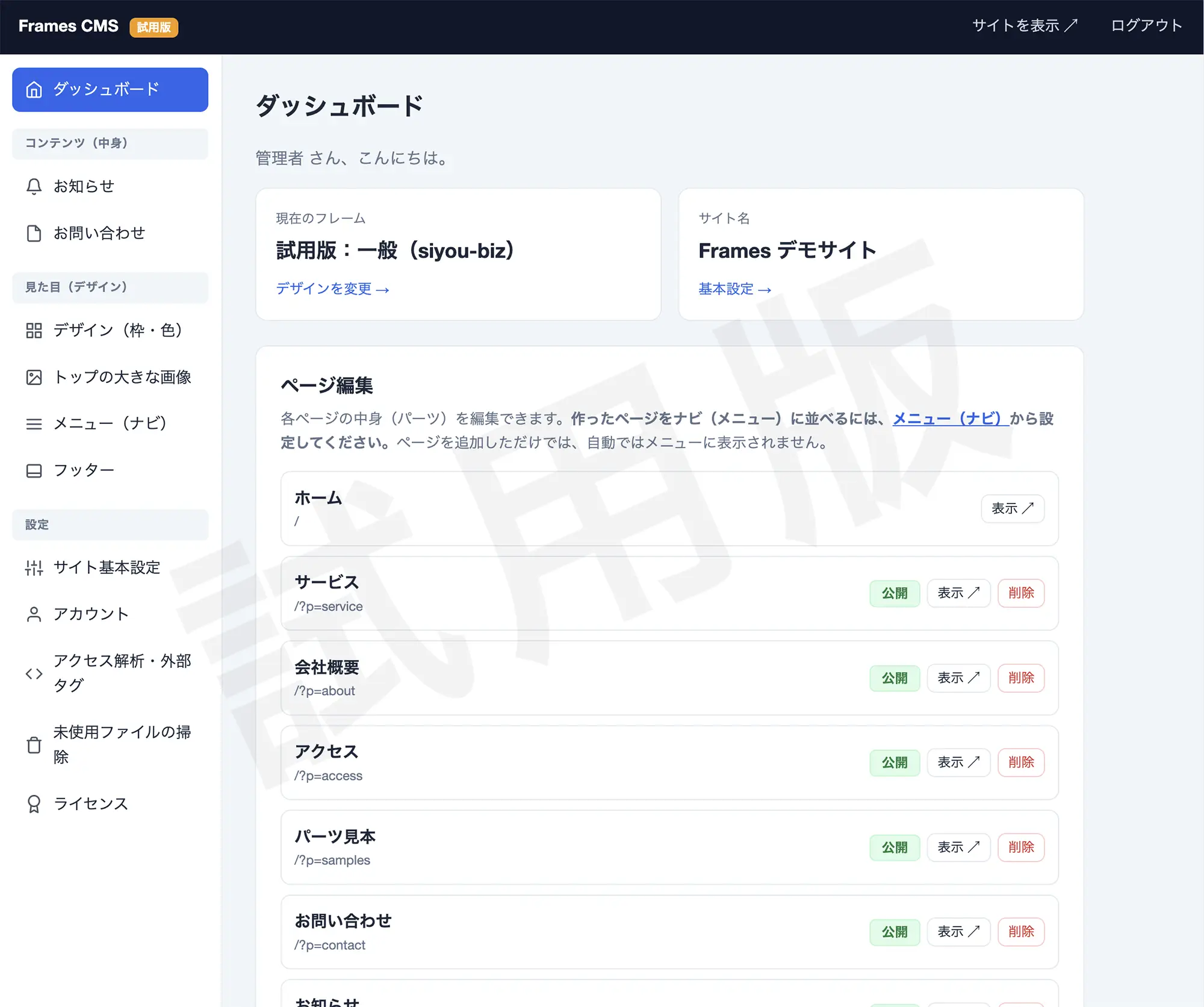Open フッター settings in sidebar
Viewport: 1204px width, 1007px height.
[x=110, y=471]
